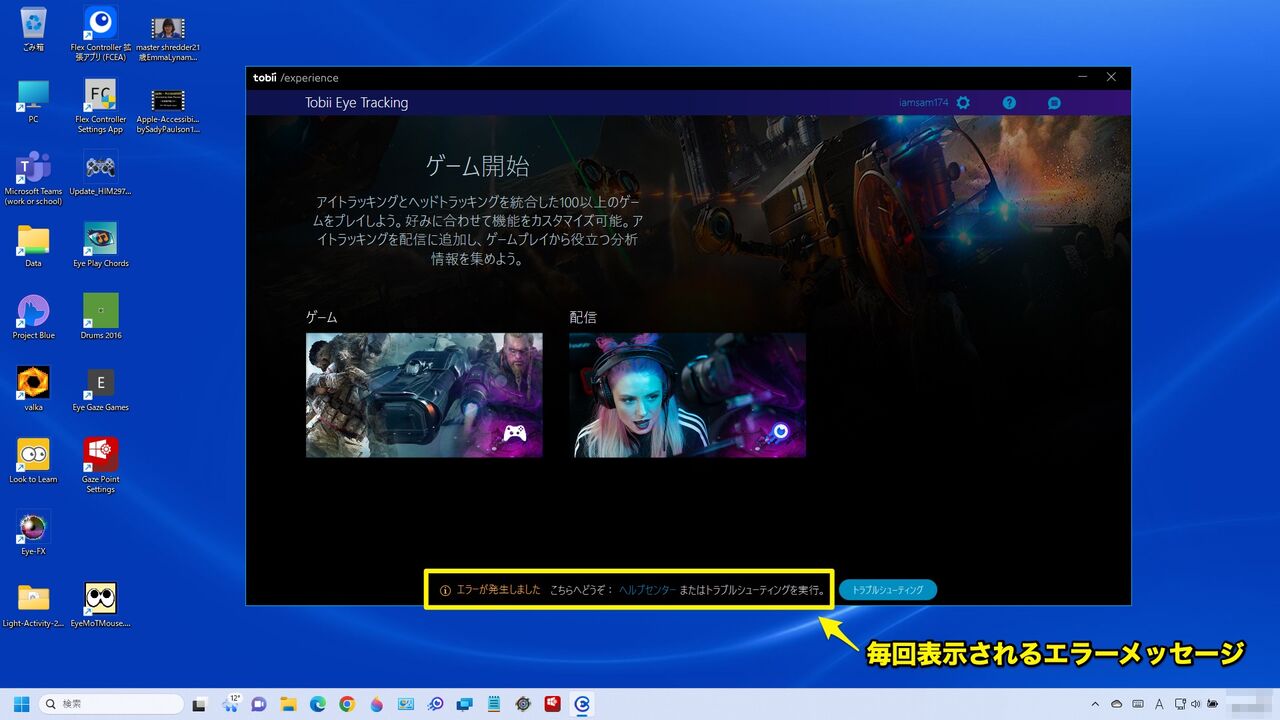Open File Explorer from the taskbar
The image size is (1280, 720).
pyautogui.click(x=288, y=704)
